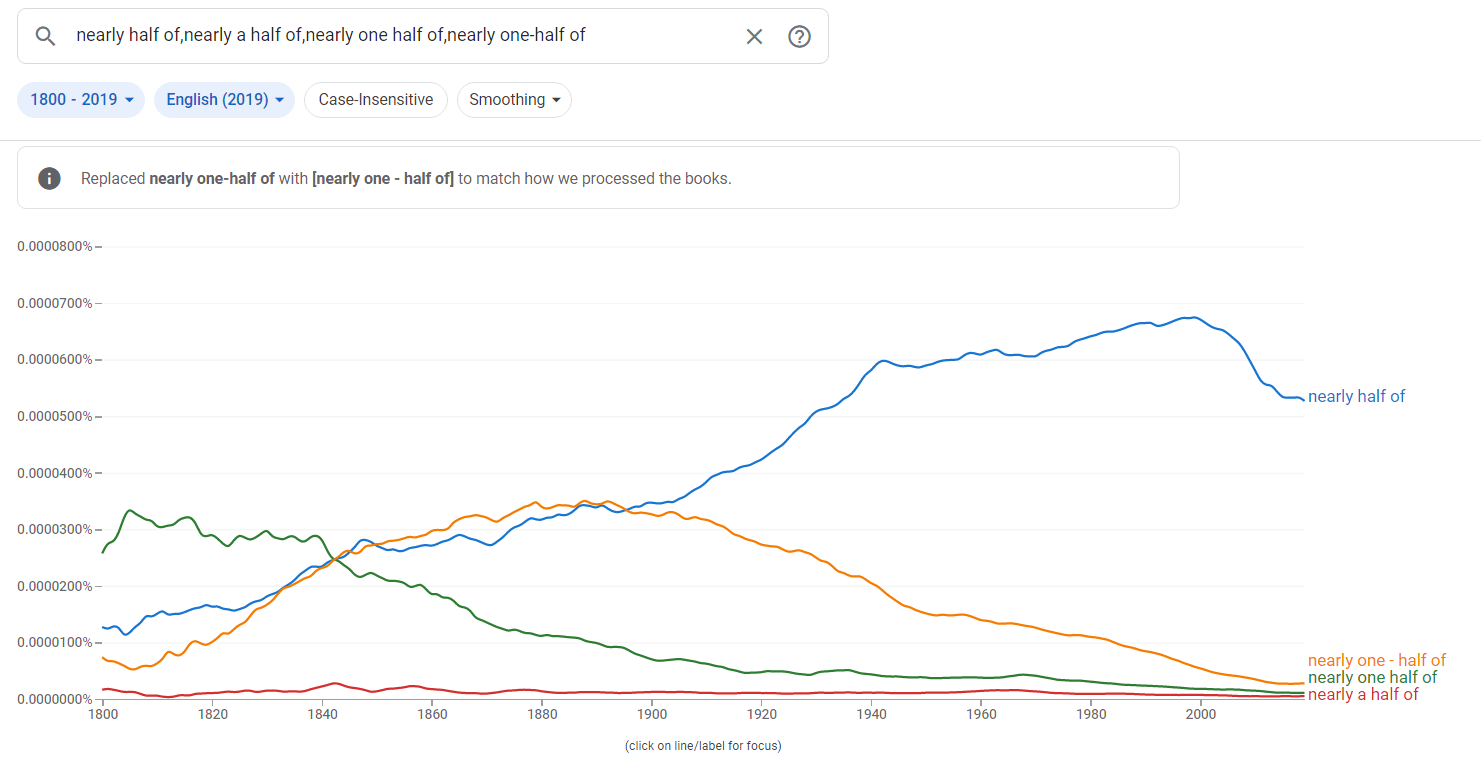Select the 'nearly one - half of' label
This screenshot has height=759, width=1481.
[x=1377, y=660]
